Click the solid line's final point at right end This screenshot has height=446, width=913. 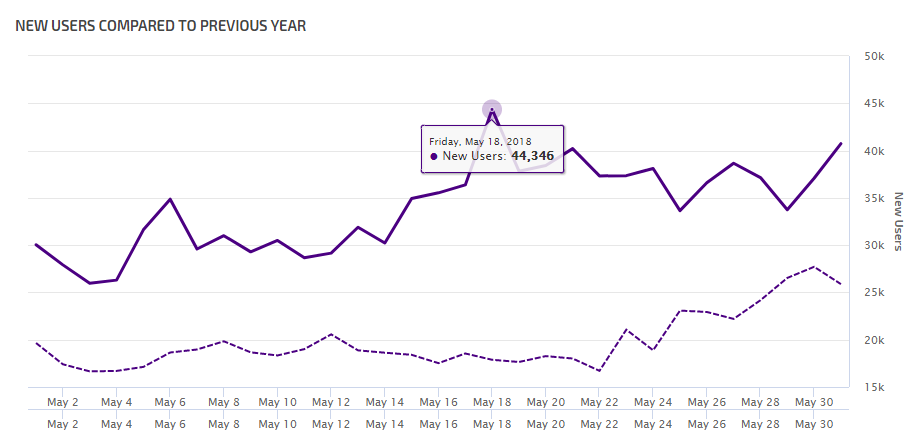pos(841,143)
